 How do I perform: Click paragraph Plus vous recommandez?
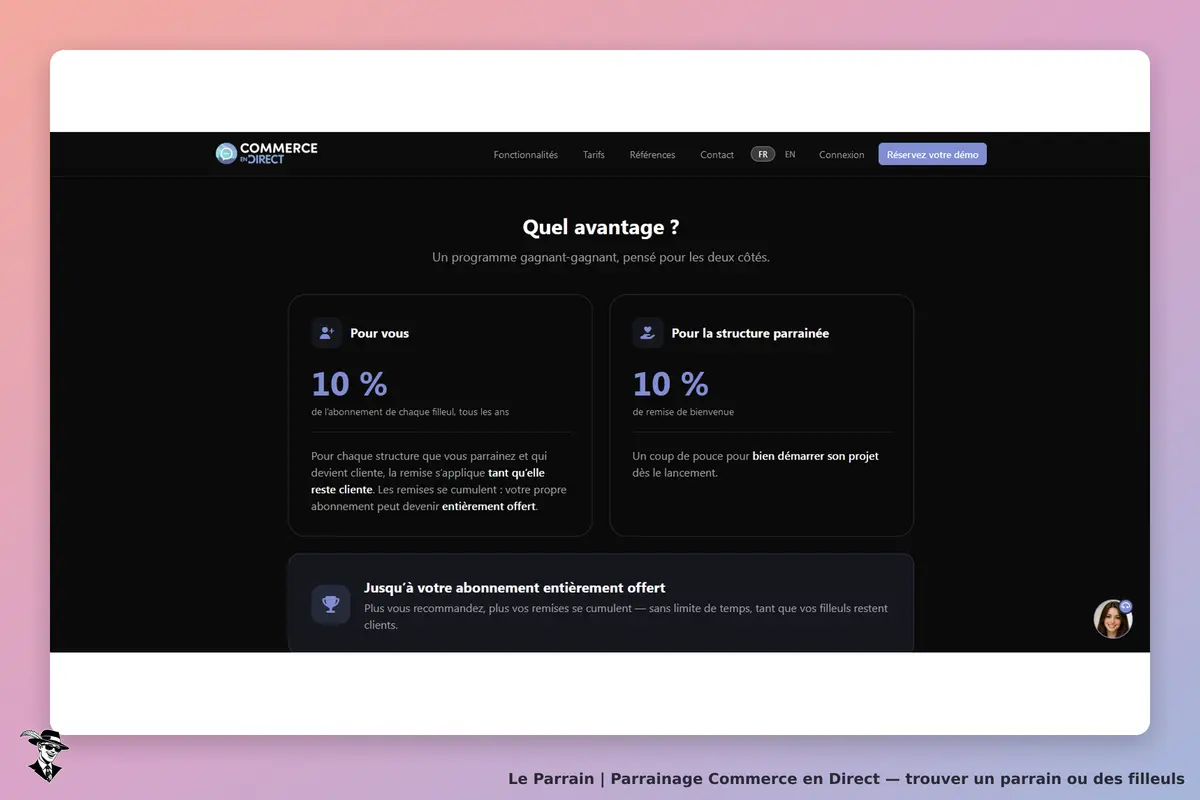click(x=626, y=616)
